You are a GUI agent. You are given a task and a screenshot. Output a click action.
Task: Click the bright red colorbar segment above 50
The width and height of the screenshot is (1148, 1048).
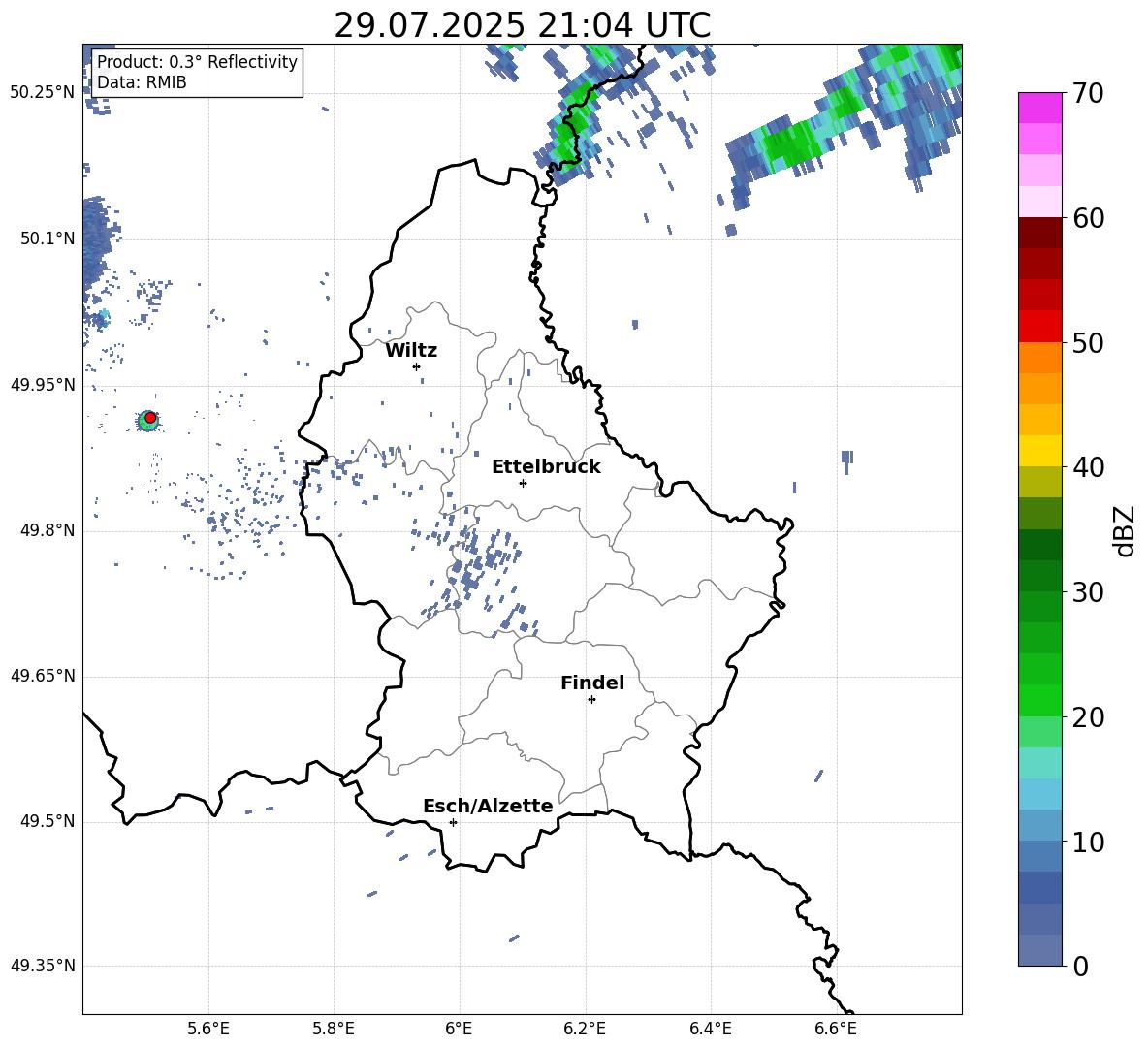1039,327
